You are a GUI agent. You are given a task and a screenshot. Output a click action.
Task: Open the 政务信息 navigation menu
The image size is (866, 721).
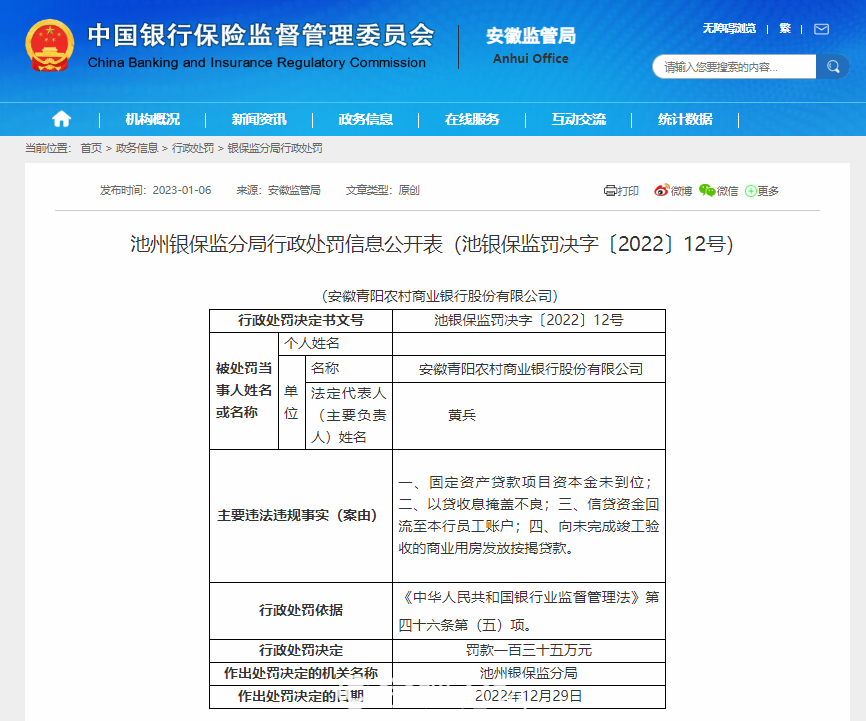[366, 119]
